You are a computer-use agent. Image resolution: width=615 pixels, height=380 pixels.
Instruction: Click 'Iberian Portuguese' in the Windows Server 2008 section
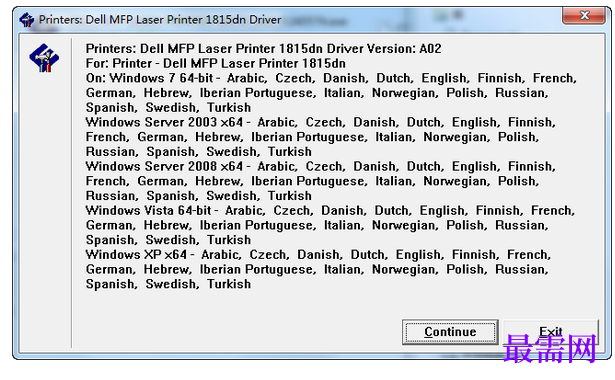(309, 181)
